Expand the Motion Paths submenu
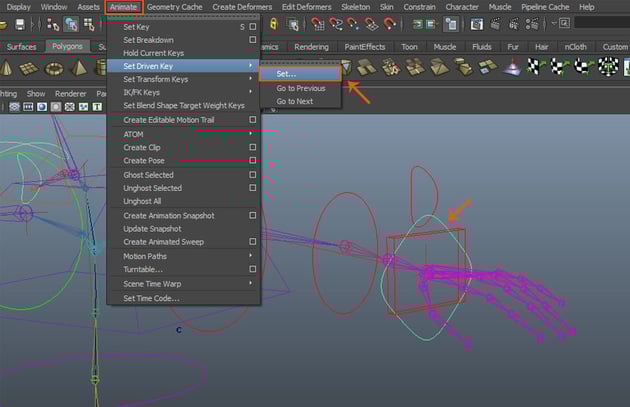 click(184, 256)
